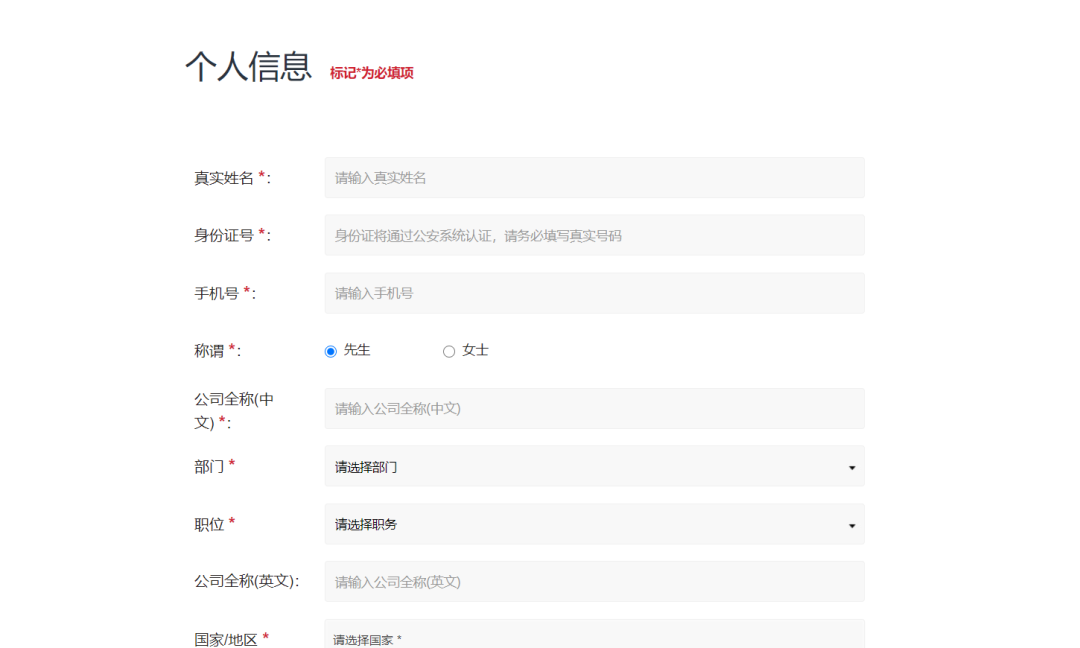Focus the 身份证号 text box
The width and height of the screenshot is (1080, 648).
(594, 236)
